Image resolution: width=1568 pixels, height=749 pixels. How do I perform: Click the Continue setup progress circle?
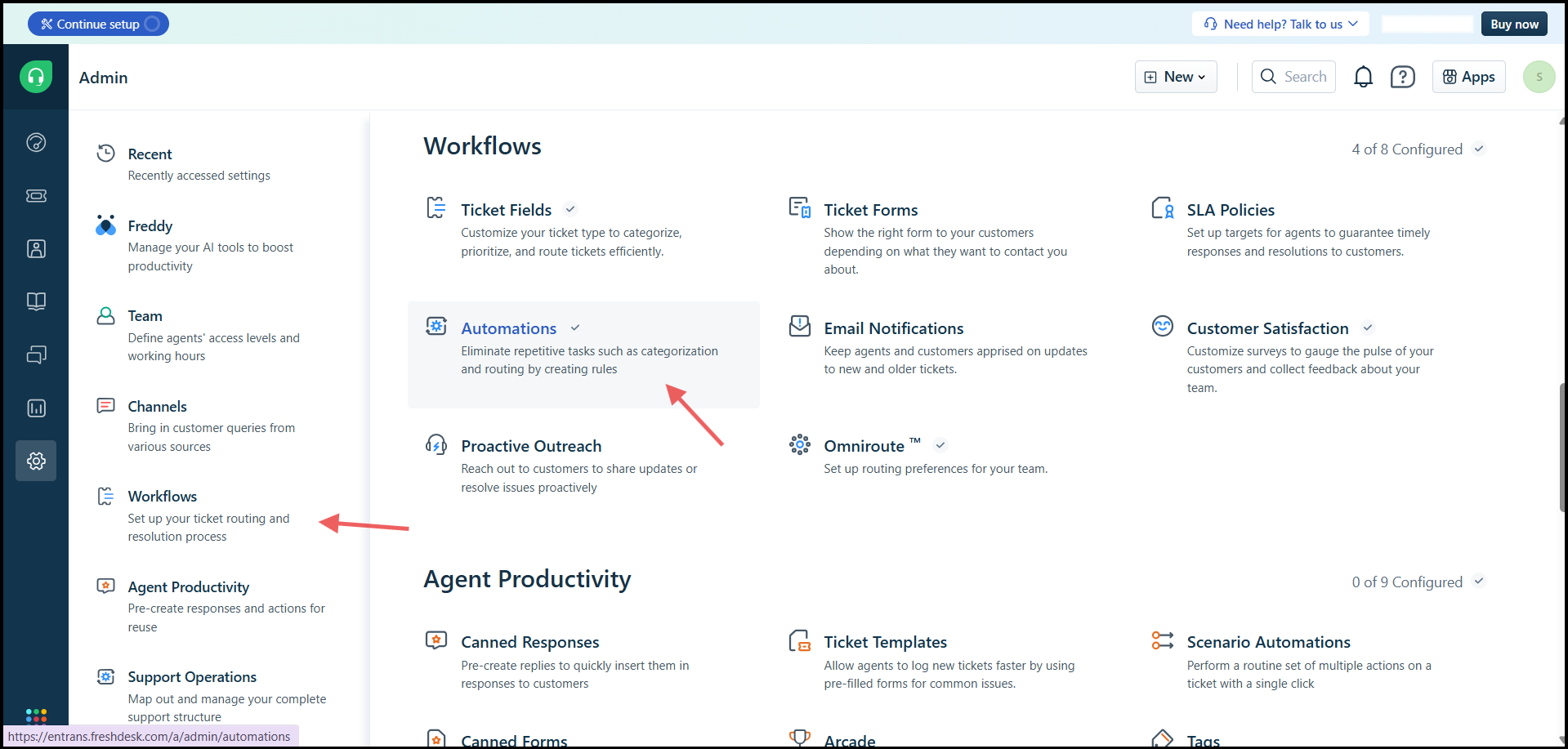point(152,24)
